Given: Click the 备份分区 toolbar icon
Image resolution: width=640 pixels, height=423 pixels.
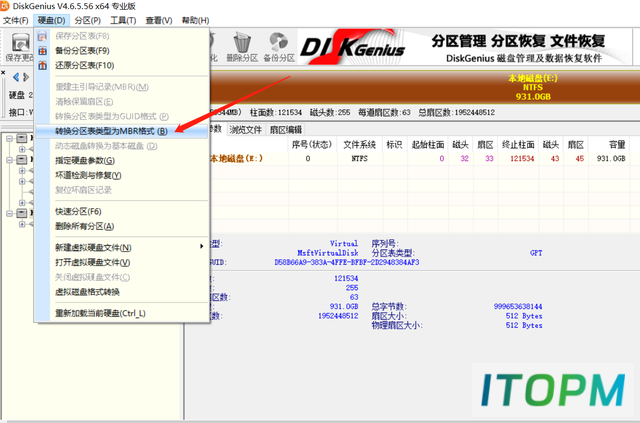Looking at the screenshot, I should [x=279, y=42].
